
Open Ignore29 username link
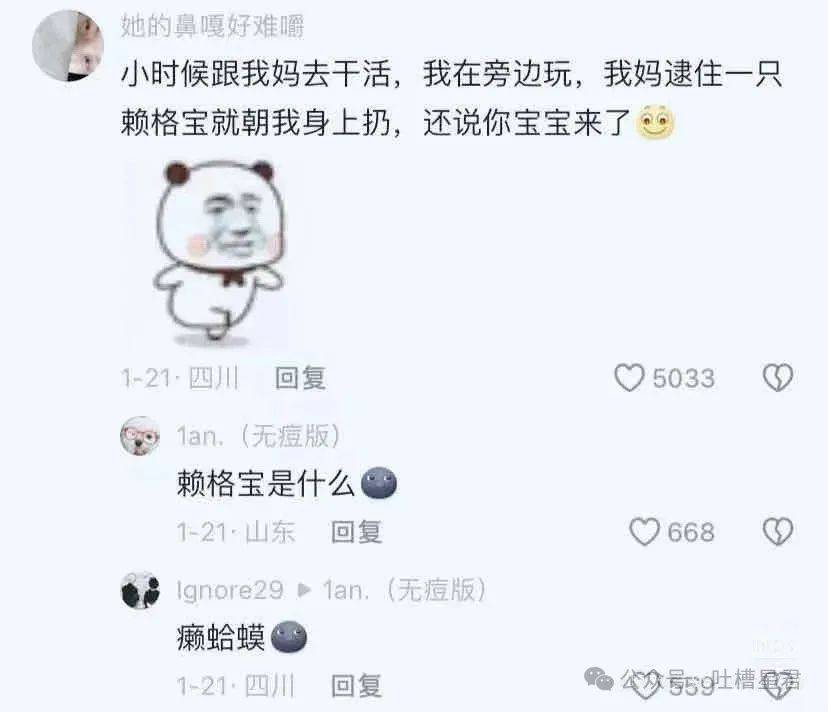coord(230,590)
